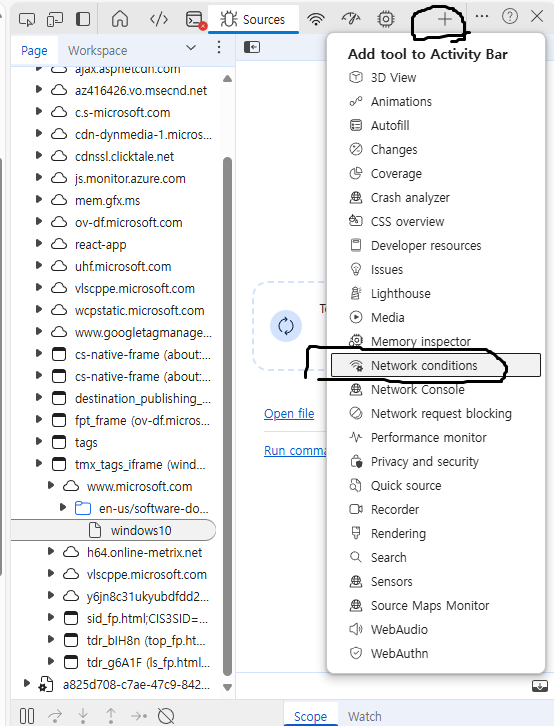Click Step out of function arrow
Screen dimensions: 554x726
tap(111, 716)
